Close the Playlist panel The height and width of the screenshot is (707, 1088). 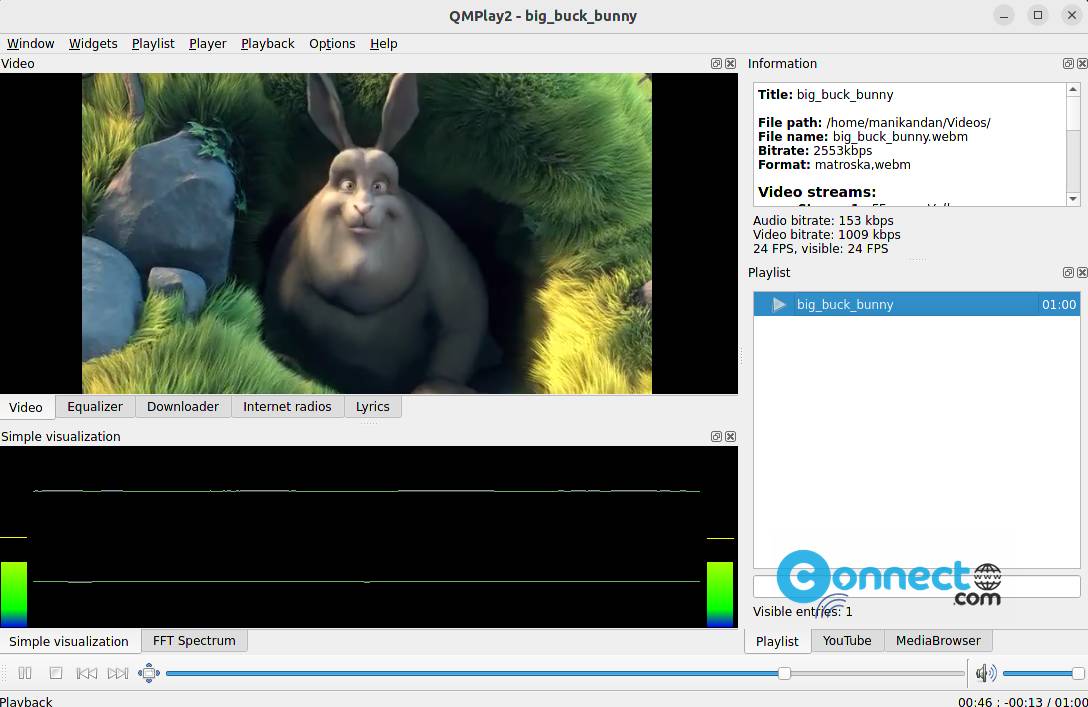tap(1082, 273)
